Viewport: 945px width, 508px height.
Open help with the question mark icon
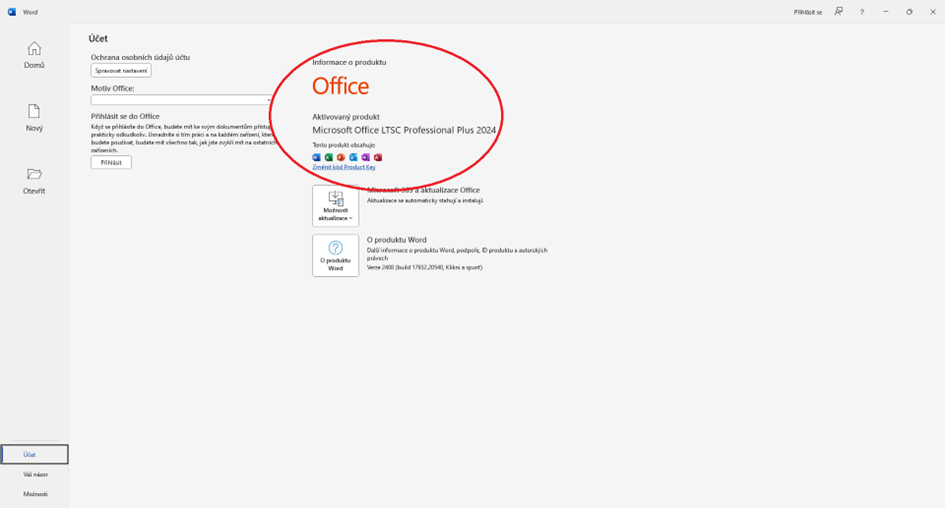pos(862,12)
